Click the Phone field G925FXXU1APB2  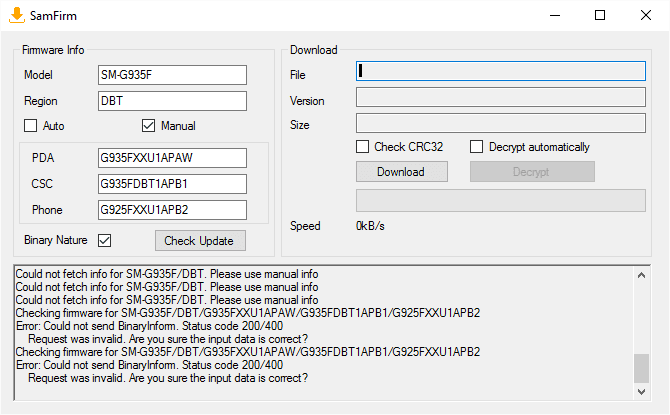click(172, 210)
